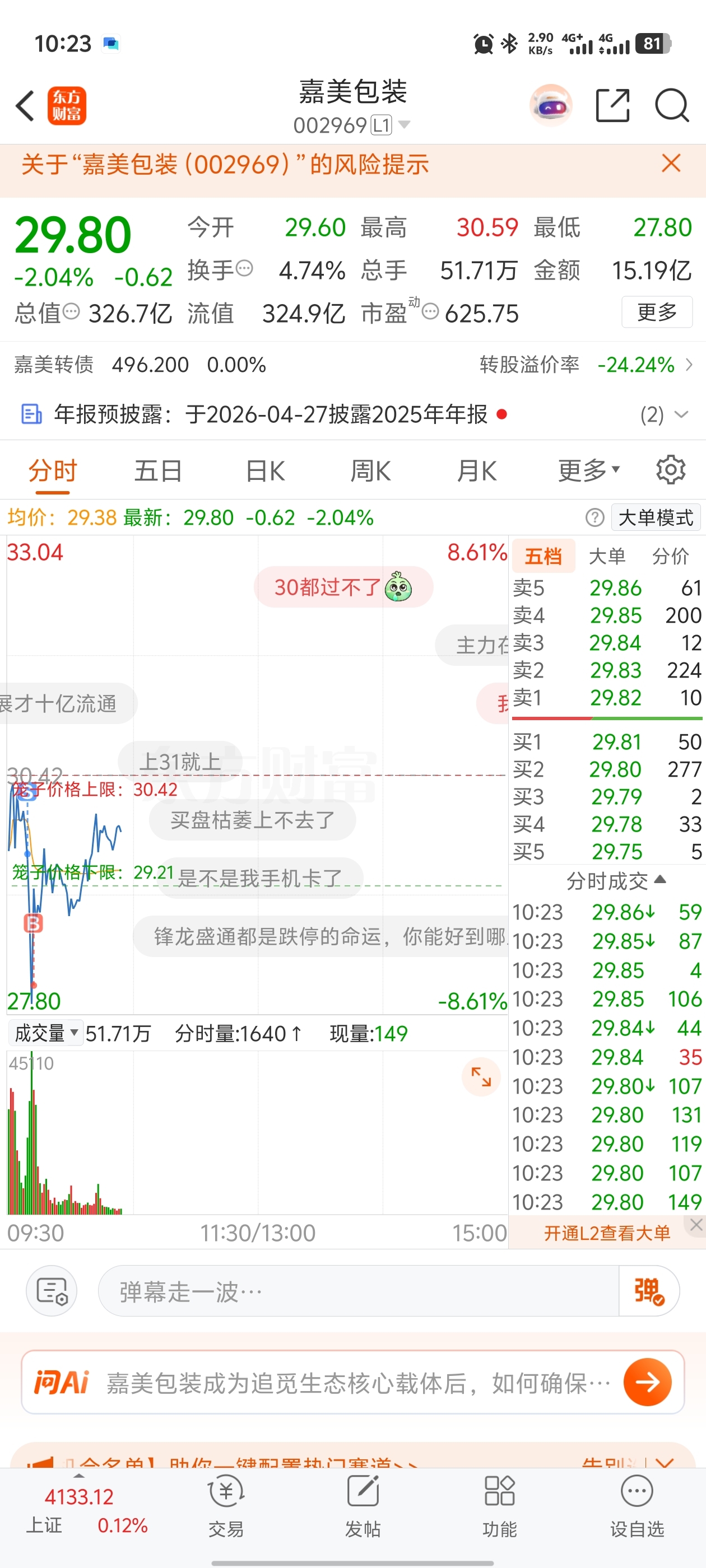Toggle the 弹 danmaku switch

[x=649, y=1291]
